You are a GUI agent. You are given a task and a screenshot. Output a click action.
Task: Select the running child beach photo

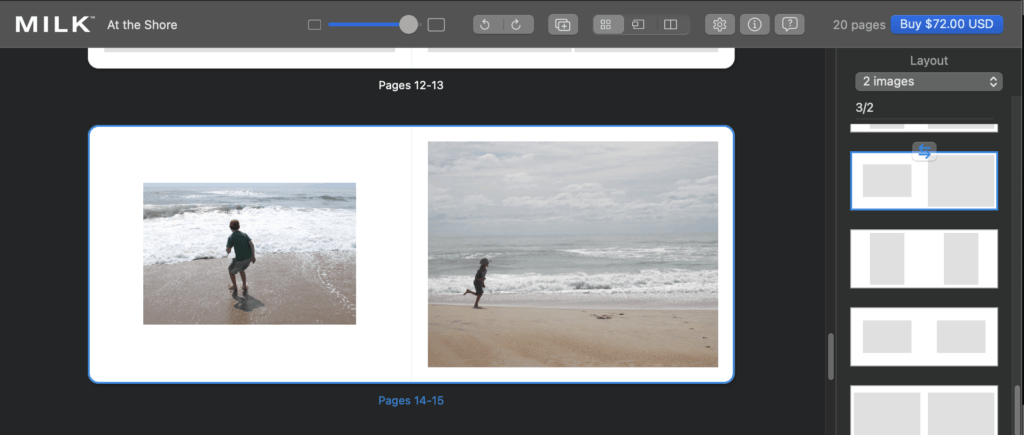573,254
